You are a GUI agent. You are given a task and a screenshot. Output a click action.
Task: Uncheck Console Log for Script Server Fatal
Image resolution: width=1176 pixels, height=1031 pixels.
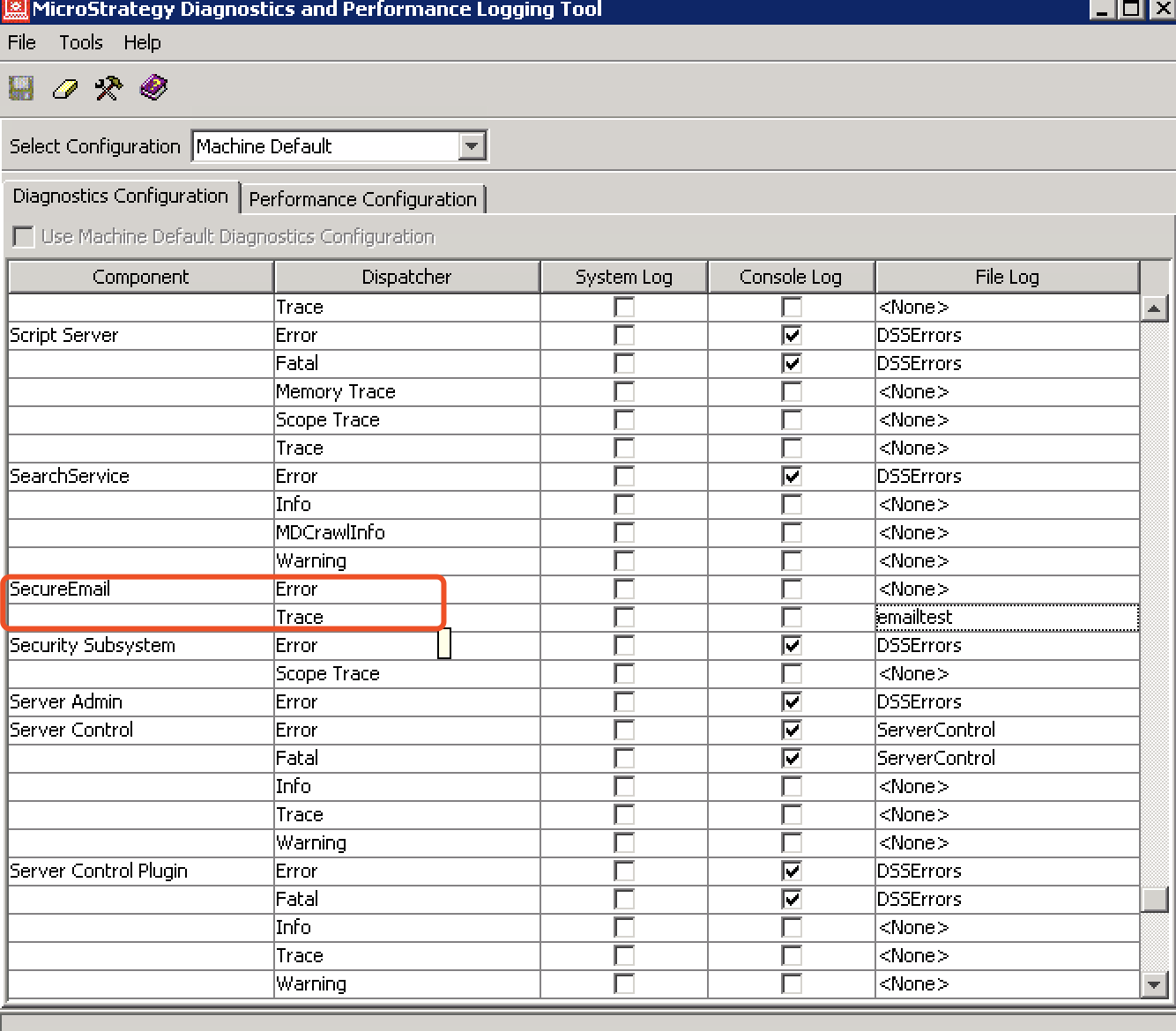[792, 363]
